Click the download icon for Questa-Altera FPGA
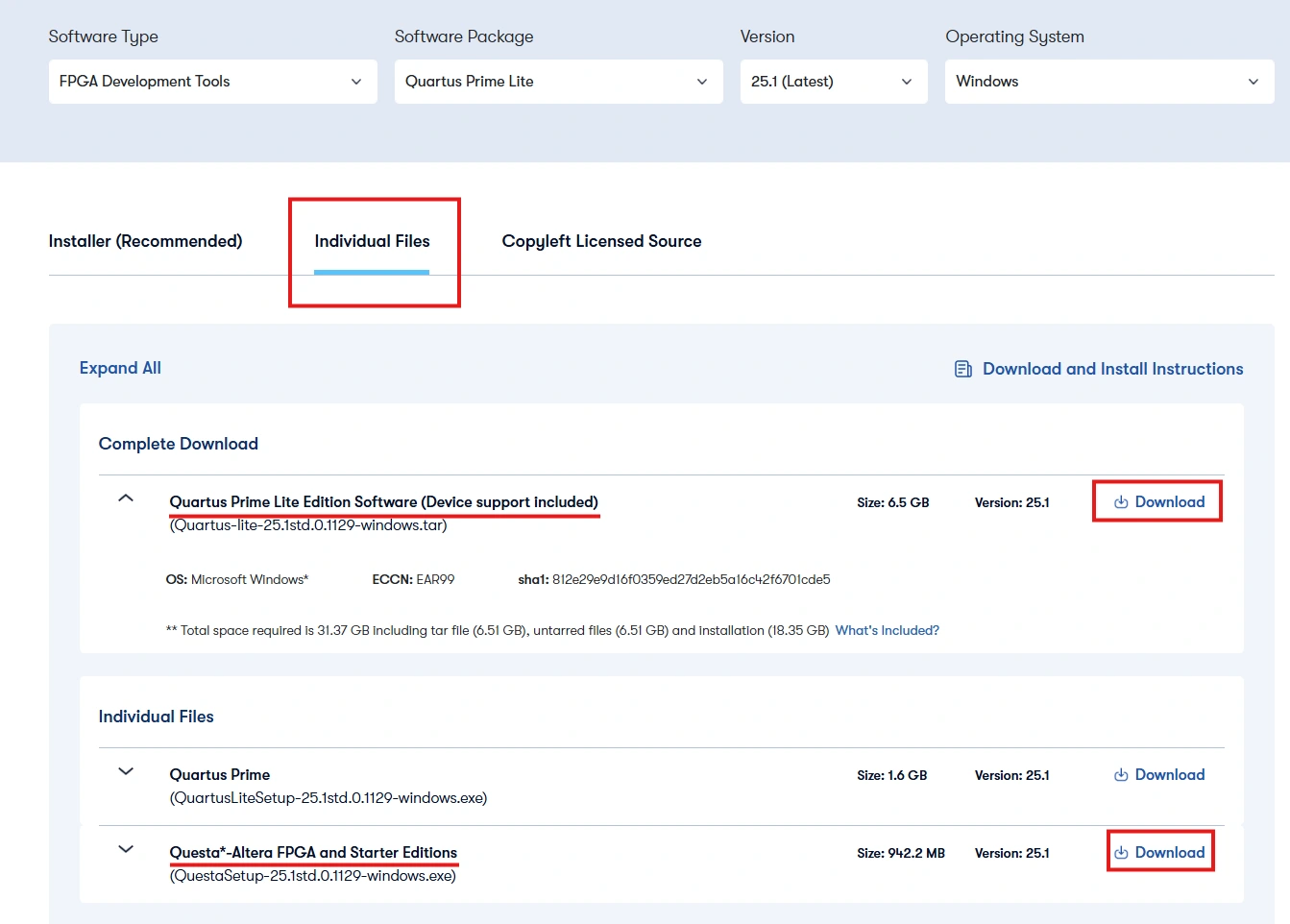 (1120, 853)
